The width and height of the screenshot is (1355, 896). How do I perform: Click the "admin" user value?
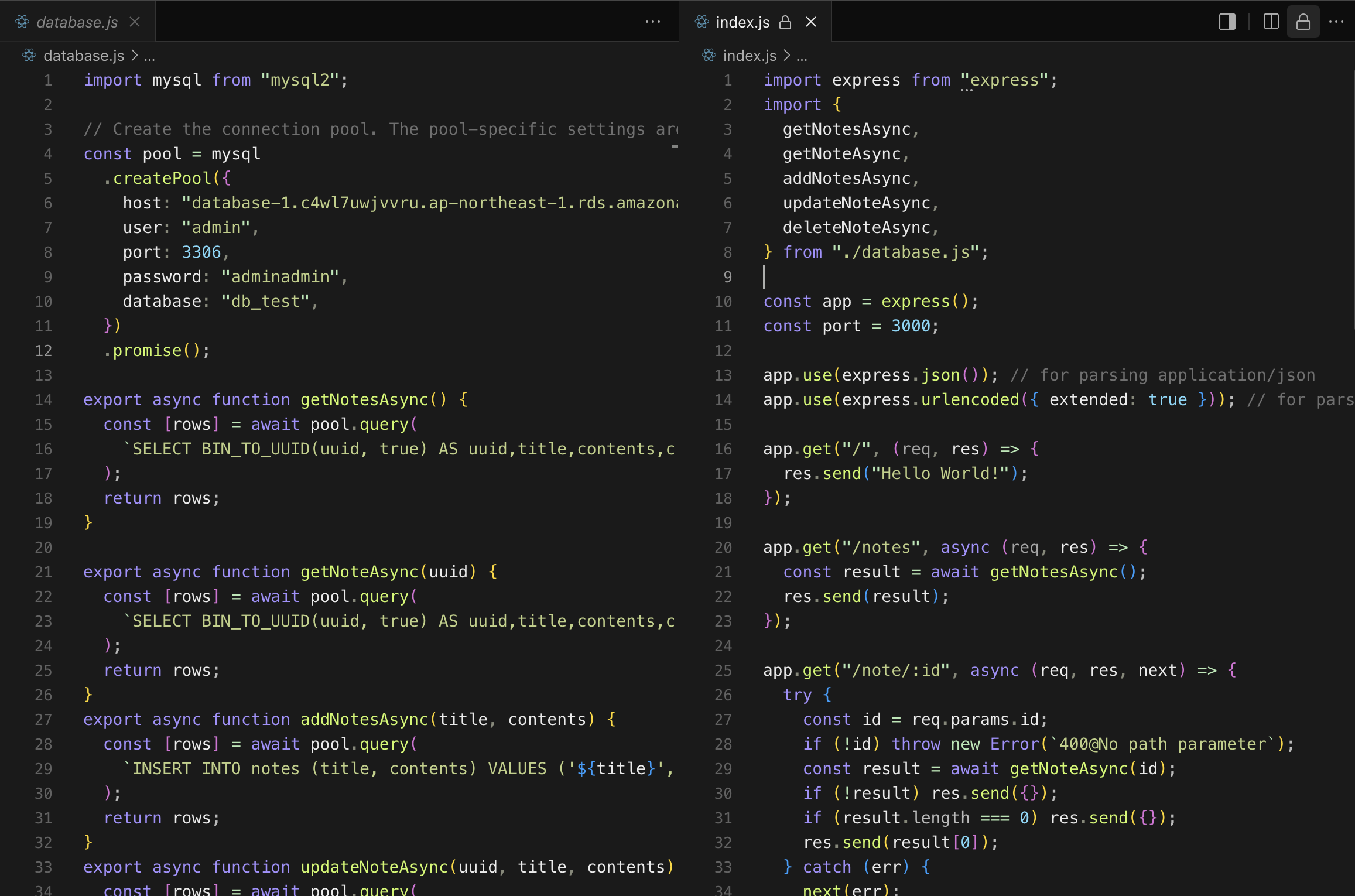point(216,228)
